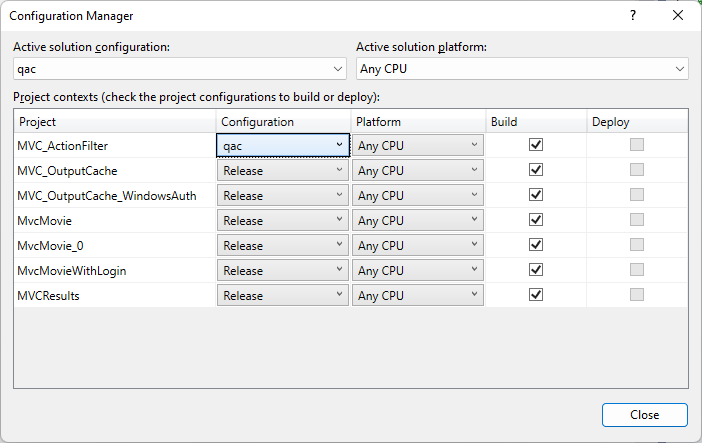Toggle Build checkbox for MVCResults
The width and height of the screenshot is (702, 443).
536,295
